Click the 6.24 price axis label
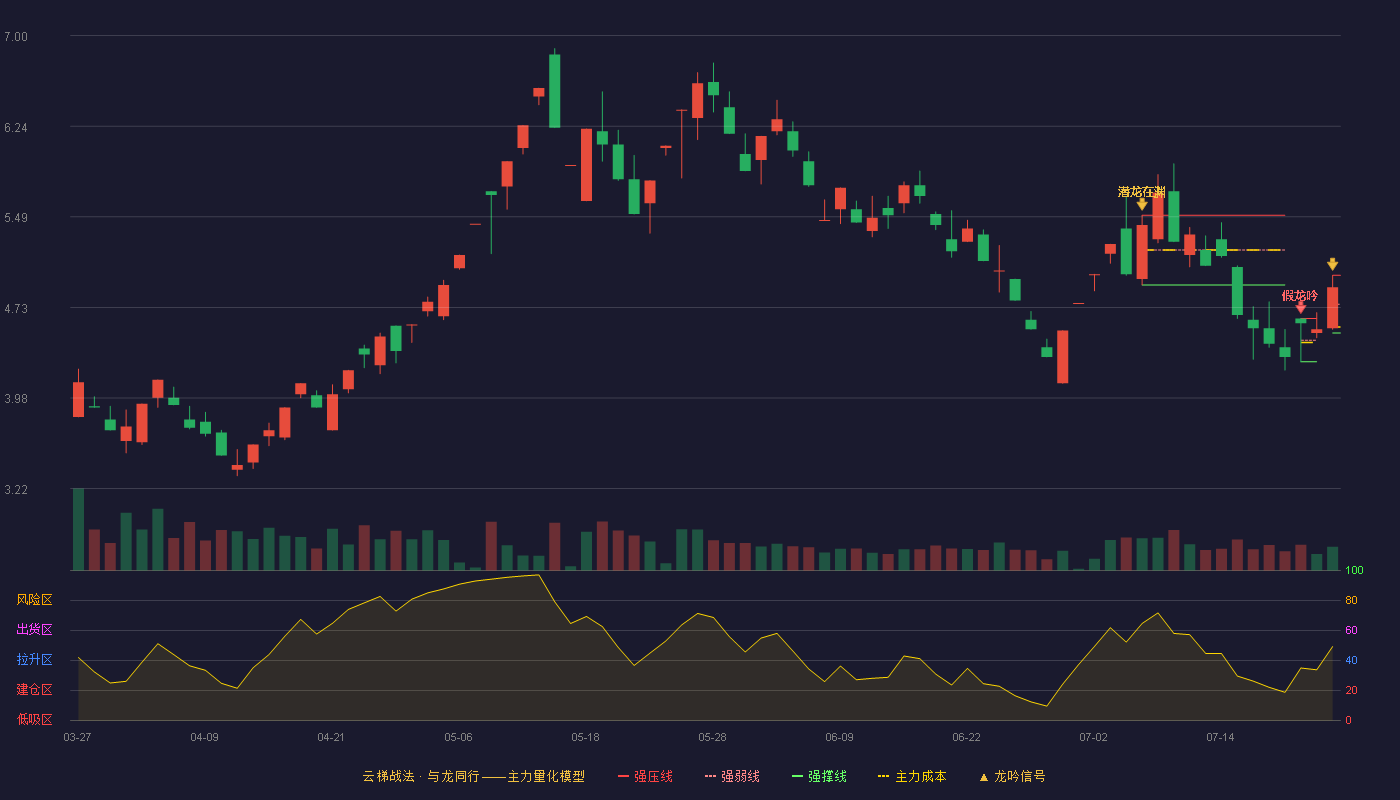The image size is (1400, 800). [x=16, y=128]
